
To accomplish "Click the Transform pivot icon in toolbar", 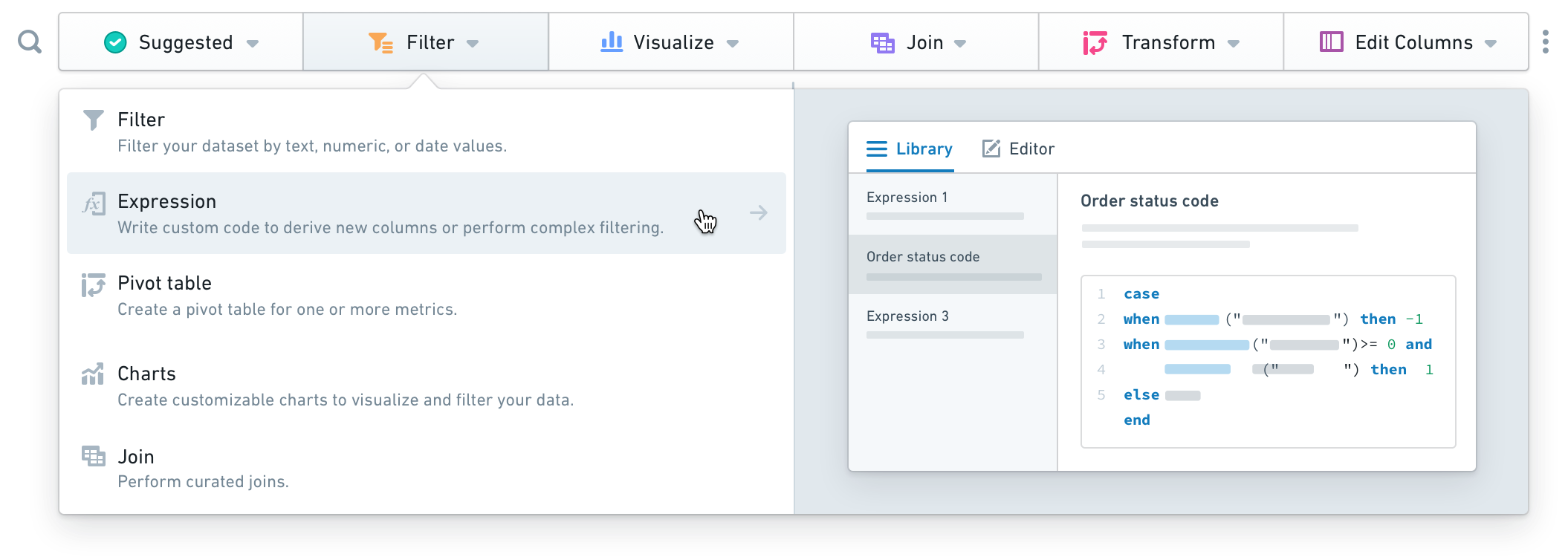I will (1095, 42).
